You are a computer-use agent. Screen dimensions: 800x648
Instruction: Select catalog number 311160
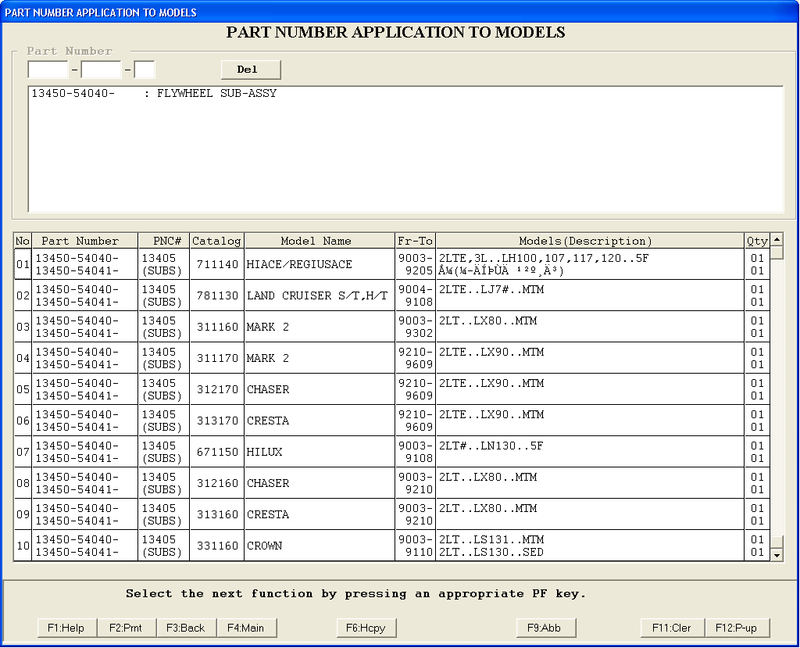[217, 327]
